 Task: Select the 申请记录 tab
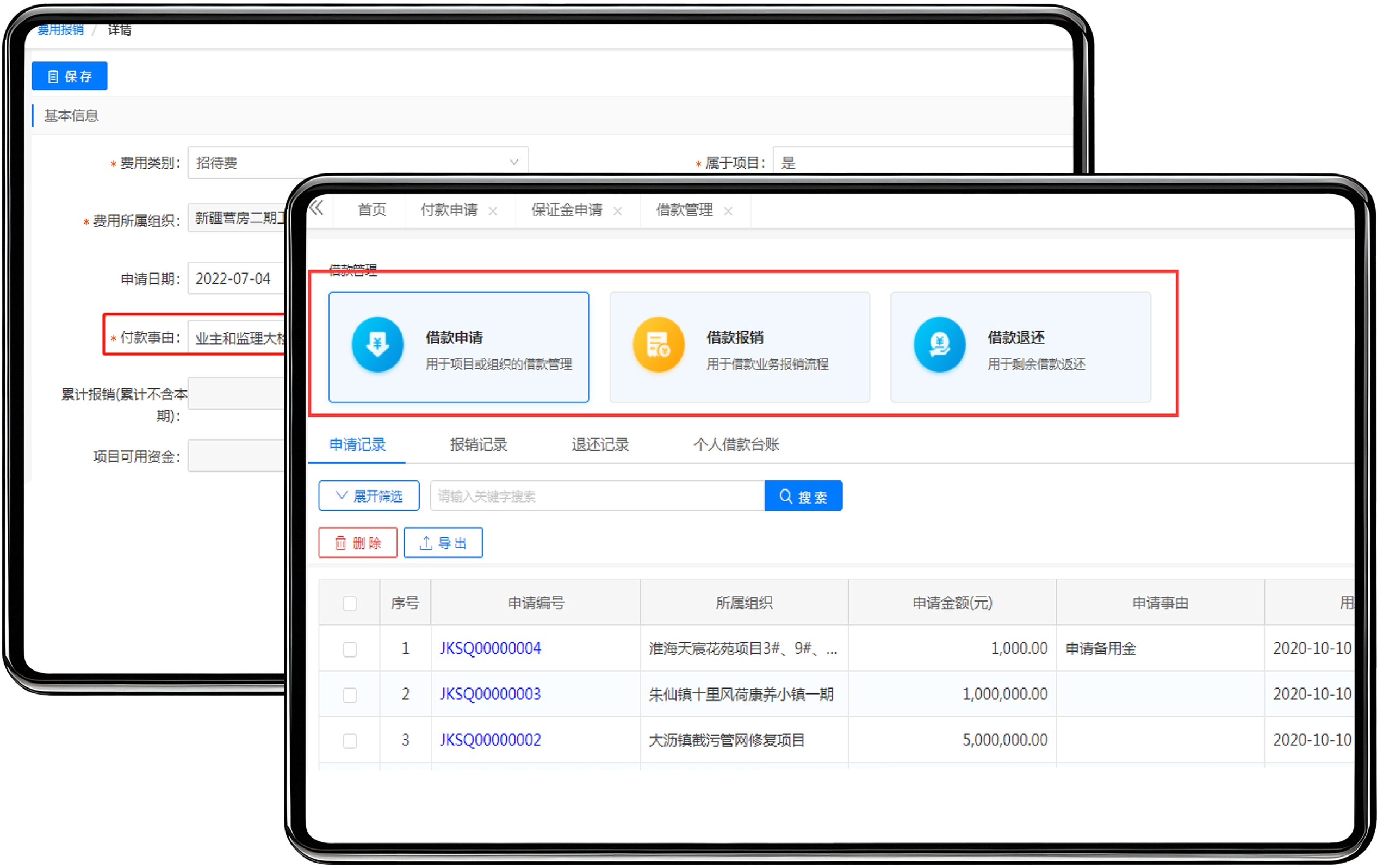tap(357, 445)
